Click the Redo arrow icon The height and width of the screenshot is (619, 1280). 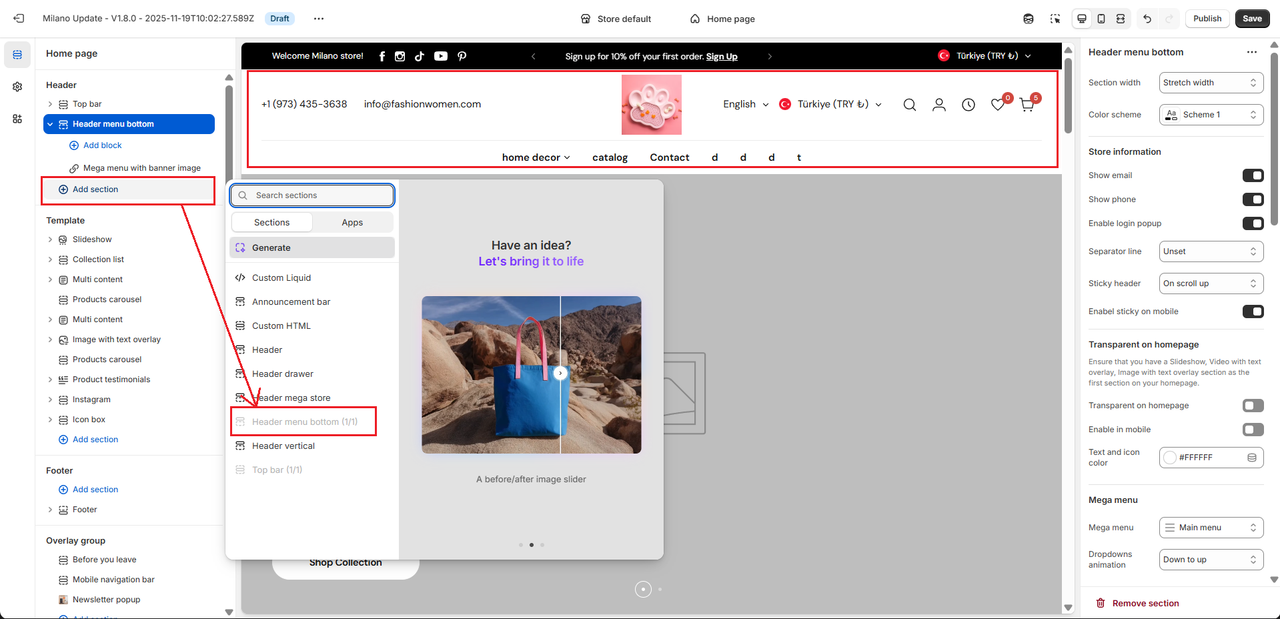1169,18
